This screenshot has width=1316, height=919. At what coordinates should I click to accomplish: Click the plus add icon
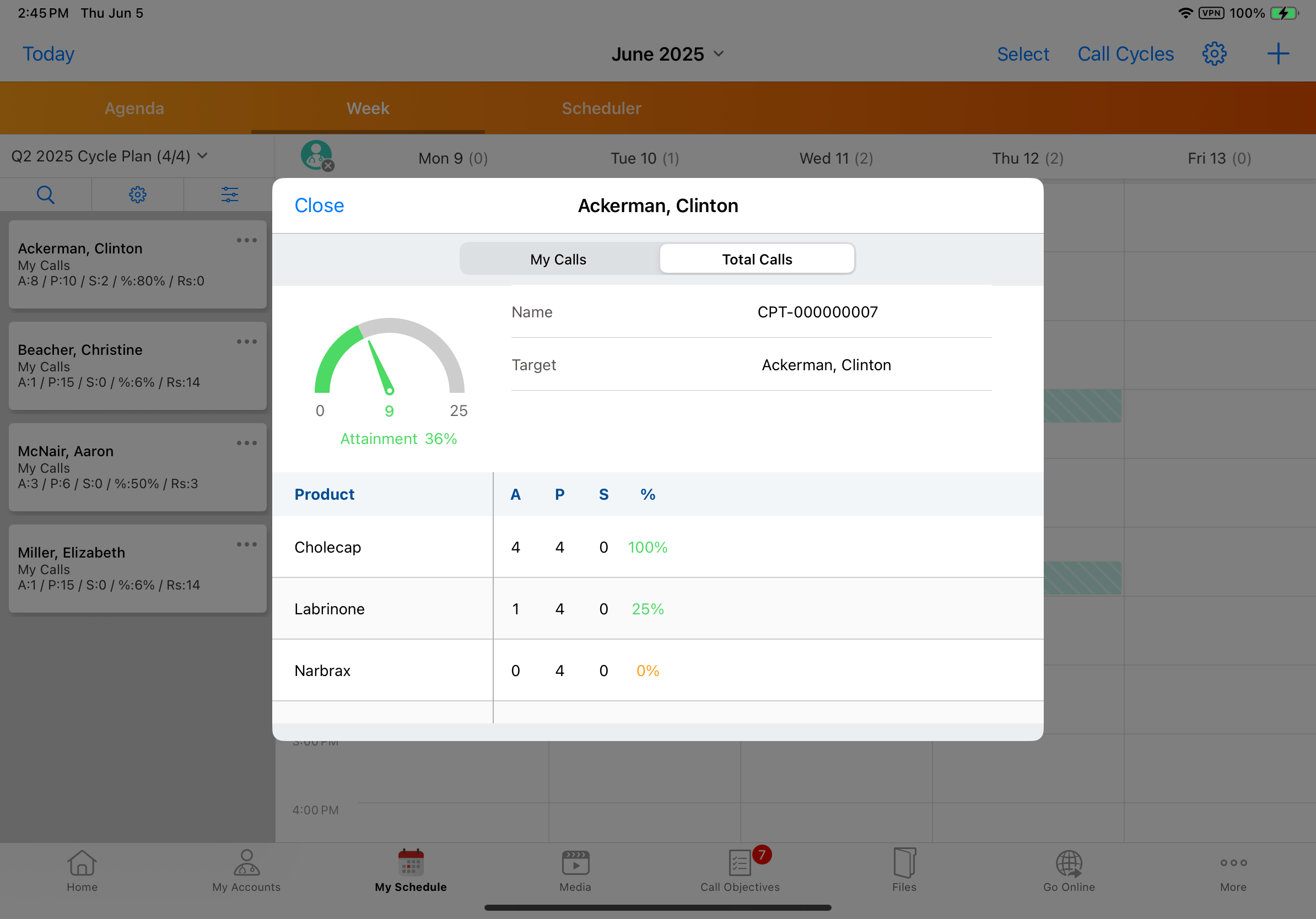pos(1277,54)
